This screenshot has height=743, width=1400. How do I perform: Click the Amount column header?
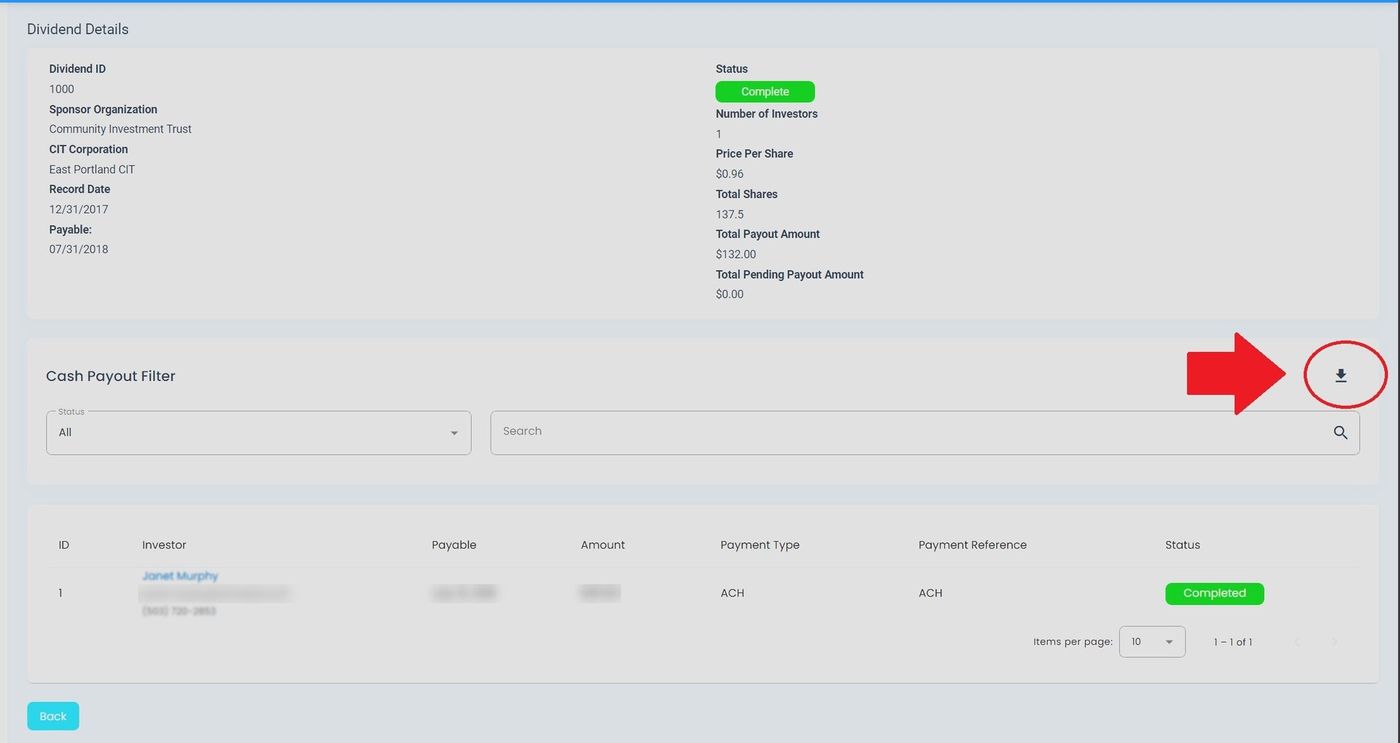tap(603, 545)
